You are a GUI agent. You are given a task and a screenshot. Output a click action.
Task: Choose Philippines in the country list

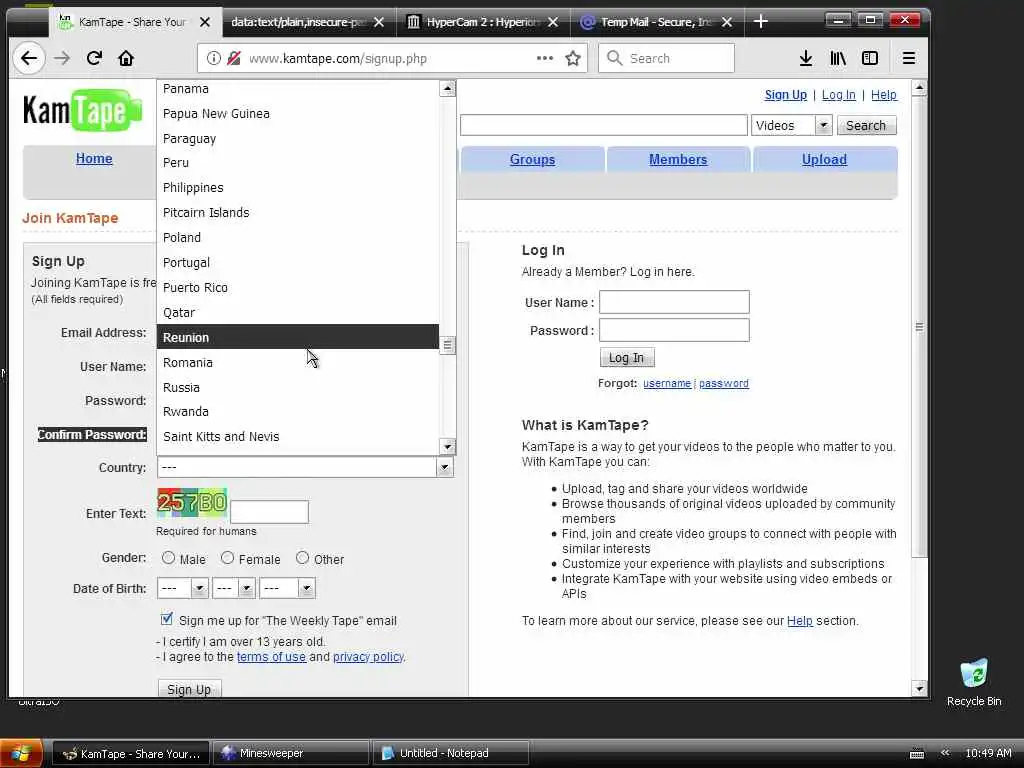pos(298,187)
